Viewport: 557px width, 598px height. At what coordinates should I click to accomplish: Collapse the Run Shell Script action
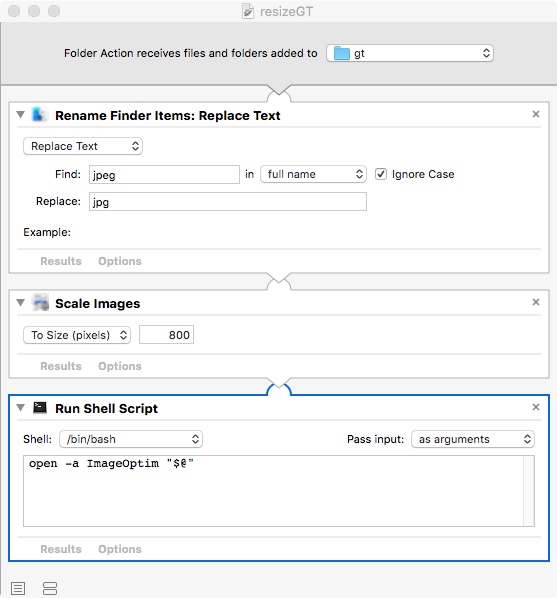21,408
